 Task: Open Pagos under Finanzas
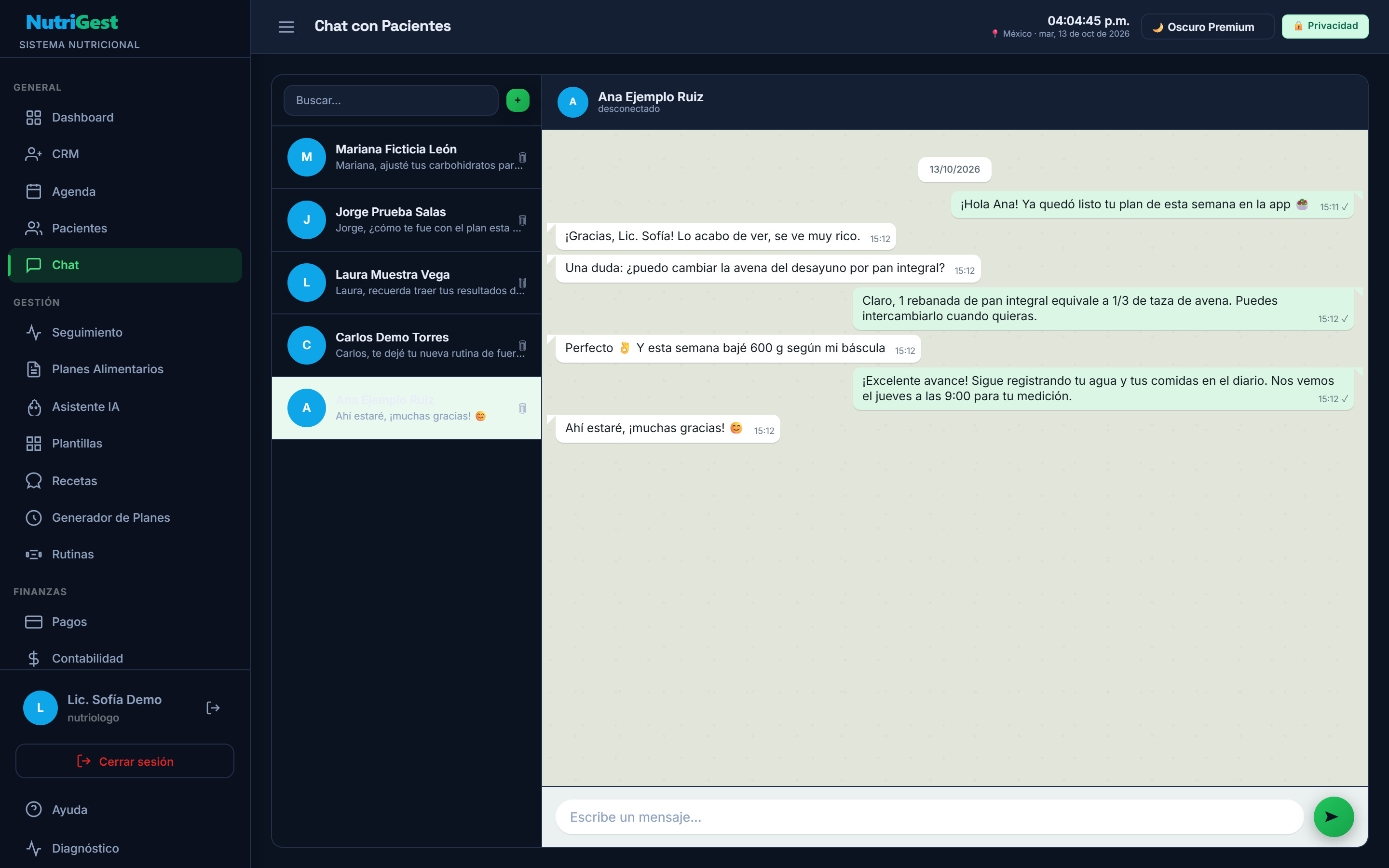(124, 622)
